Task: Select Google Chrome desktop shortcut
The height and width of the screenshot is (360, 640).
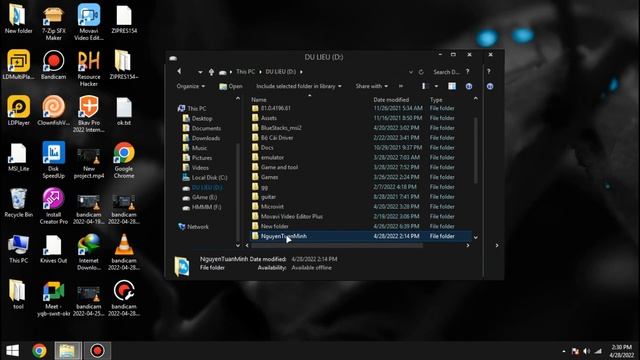Action: point(124,160)
